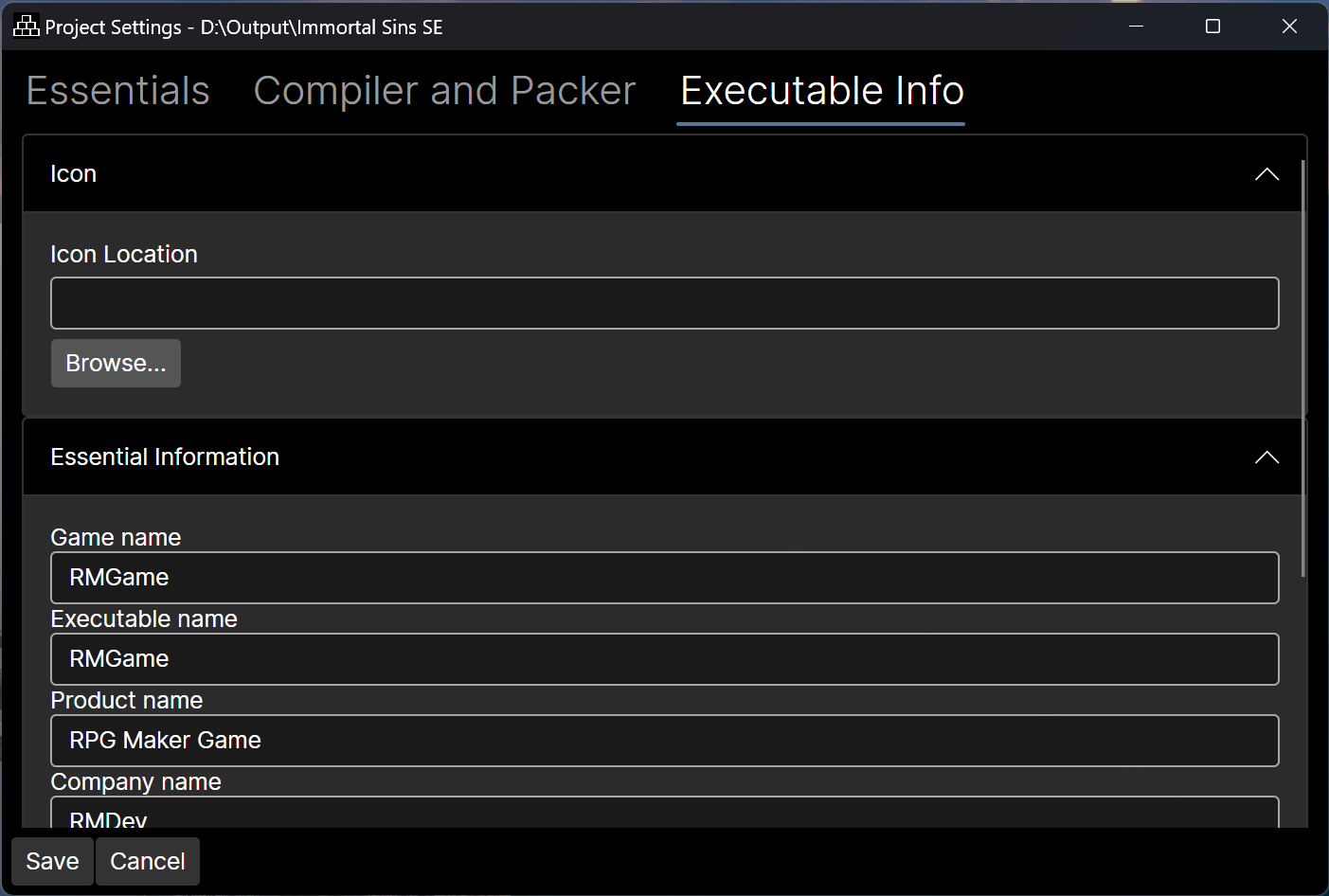Screen dimensions: 1329x896
Task: Click the Executable name input box
Action: pos(664,659)
